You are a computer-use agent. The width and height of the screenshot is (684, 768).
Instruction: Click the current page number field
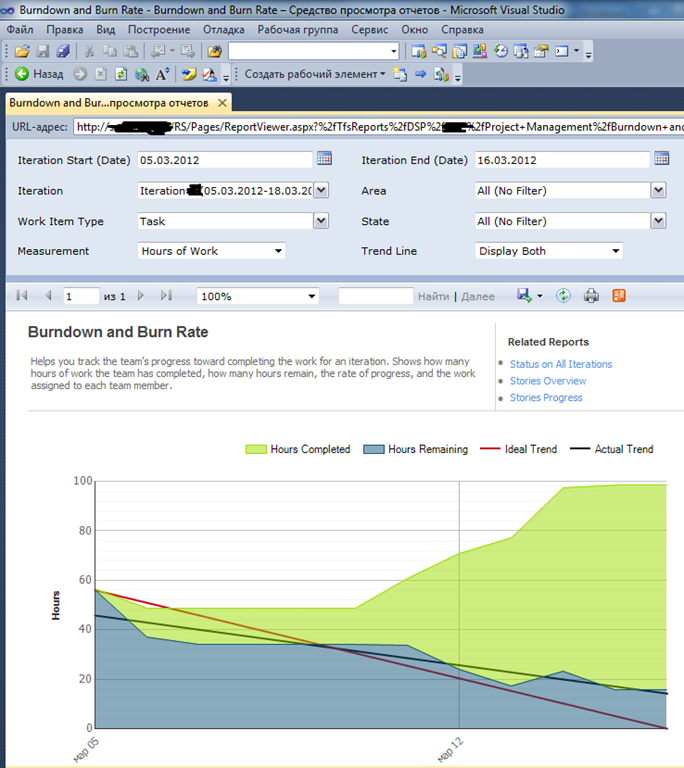[x=81, y=296]
